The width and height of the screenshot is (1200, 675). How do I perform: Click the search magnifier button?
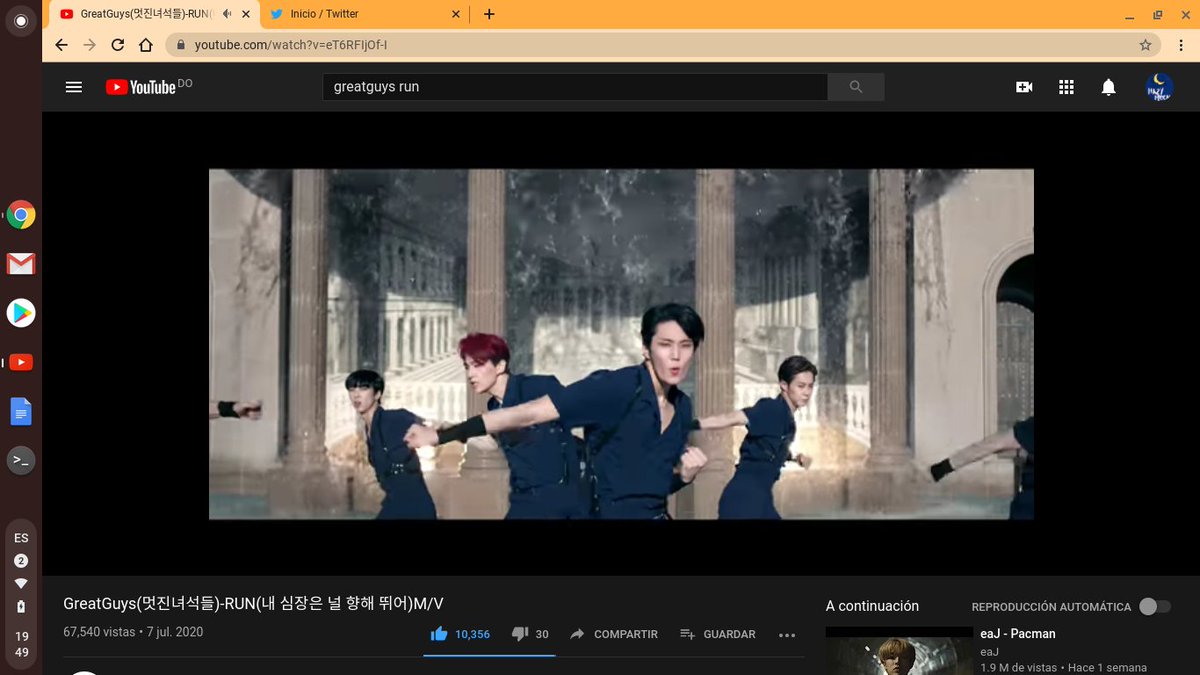(856, 87)
